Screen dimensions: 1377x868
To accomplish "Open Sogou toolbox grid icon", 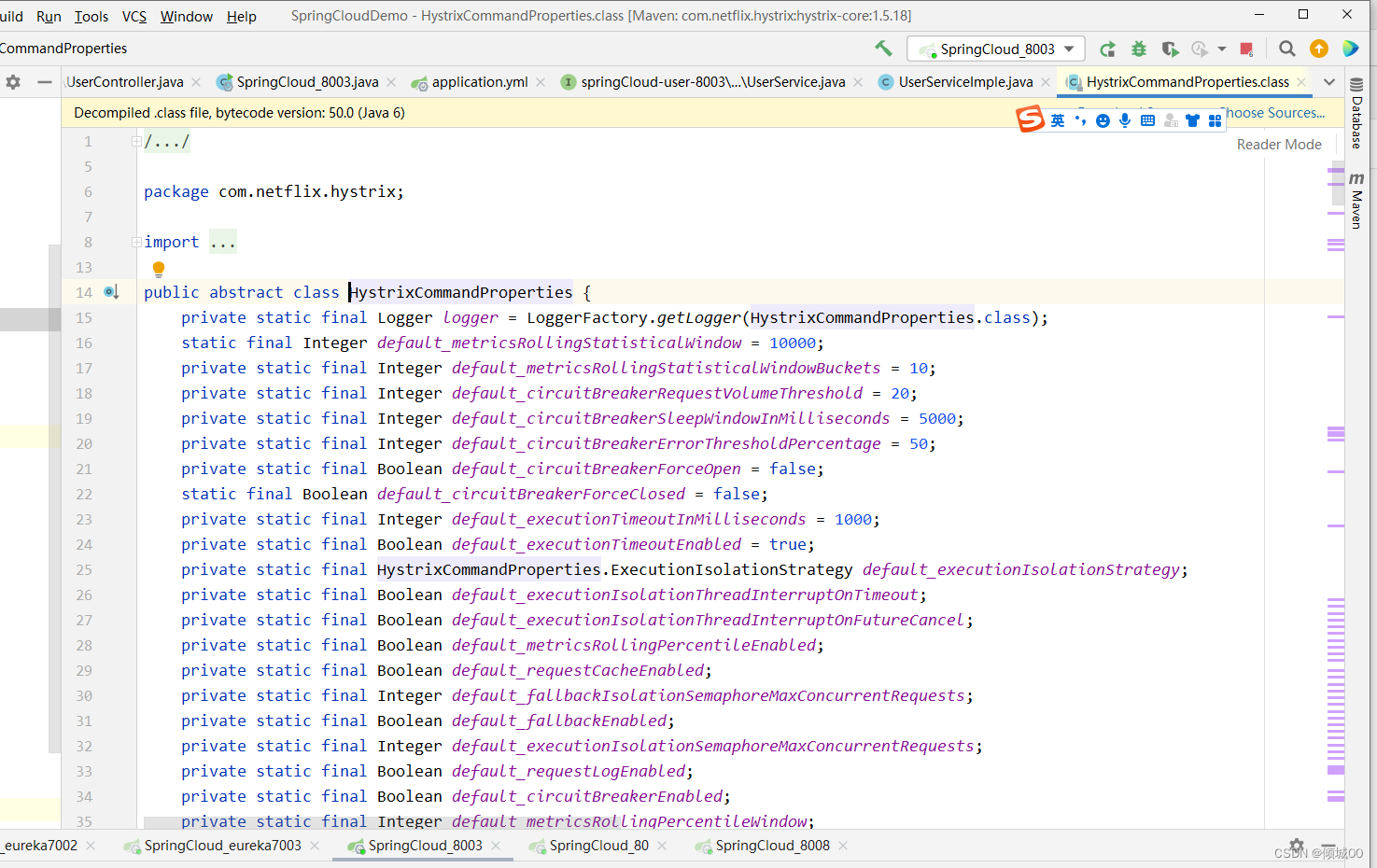I will [1215, 120].
